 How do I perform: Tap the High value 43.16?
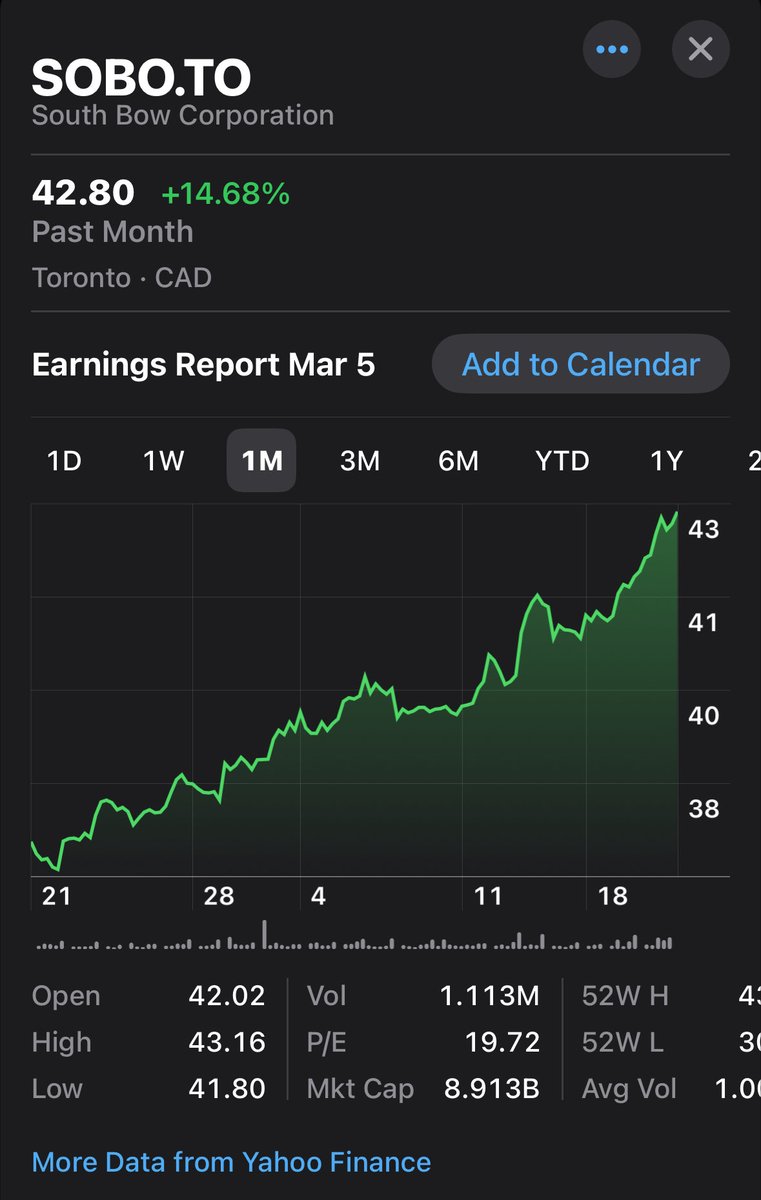(227, 1042)
